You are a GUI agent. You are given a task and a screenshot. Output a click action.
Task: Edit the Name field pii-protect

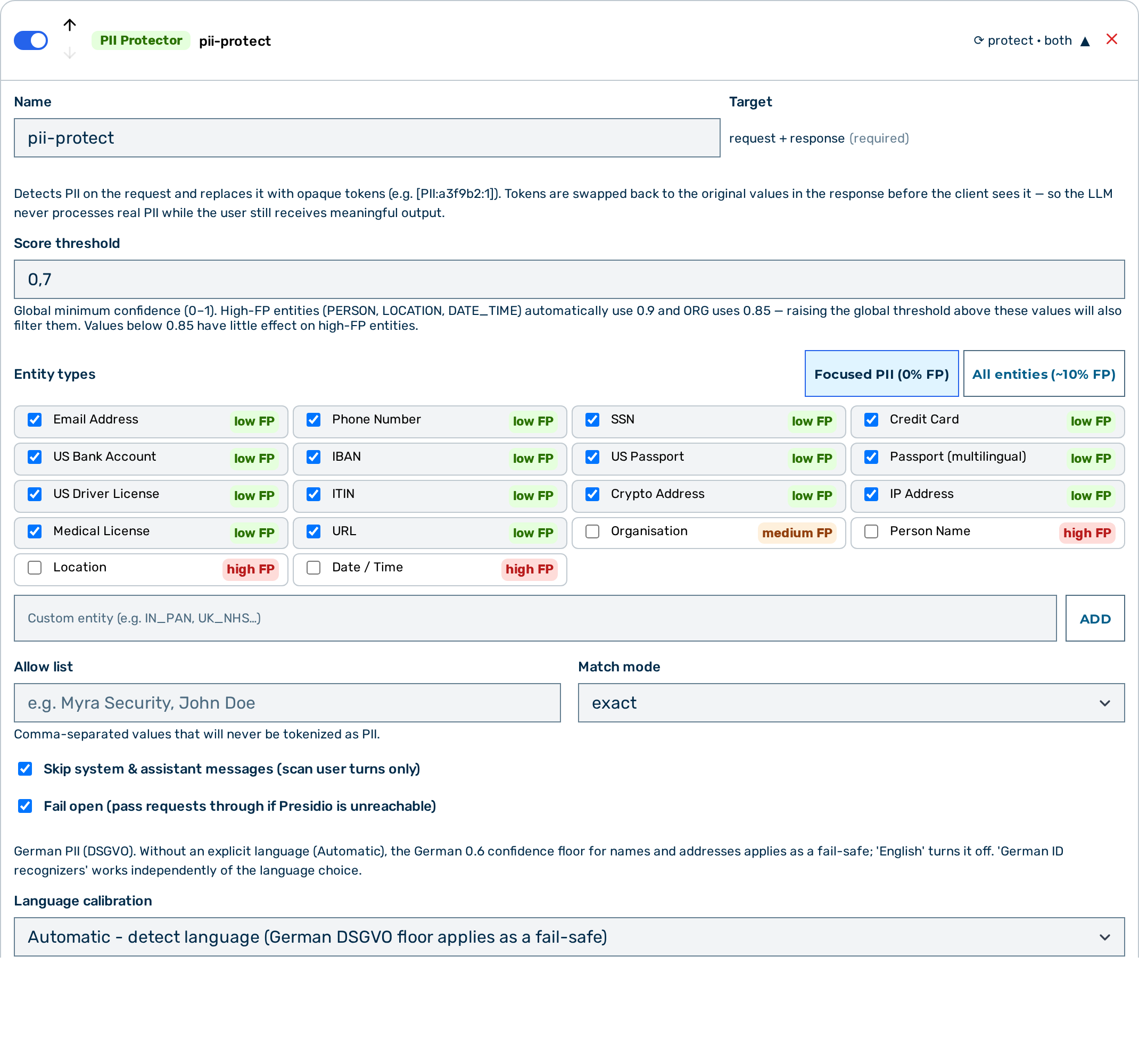tap(367, 138)
